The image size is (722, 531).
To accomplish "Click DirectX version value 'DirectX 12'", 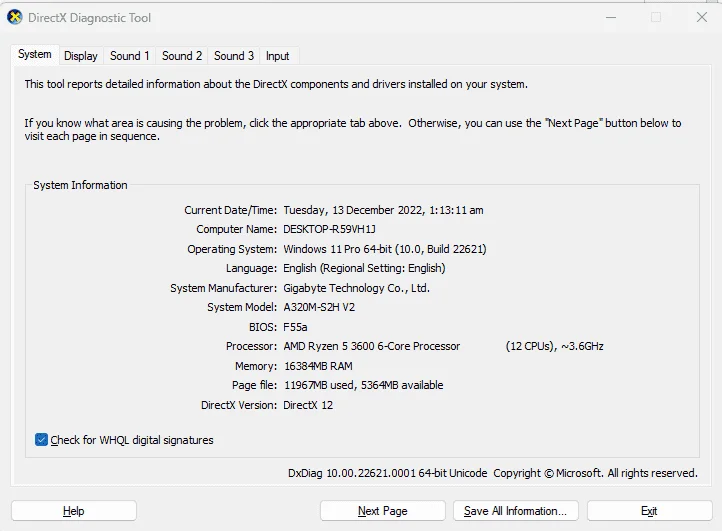I will pyautogui.click(x=308, y=405).
